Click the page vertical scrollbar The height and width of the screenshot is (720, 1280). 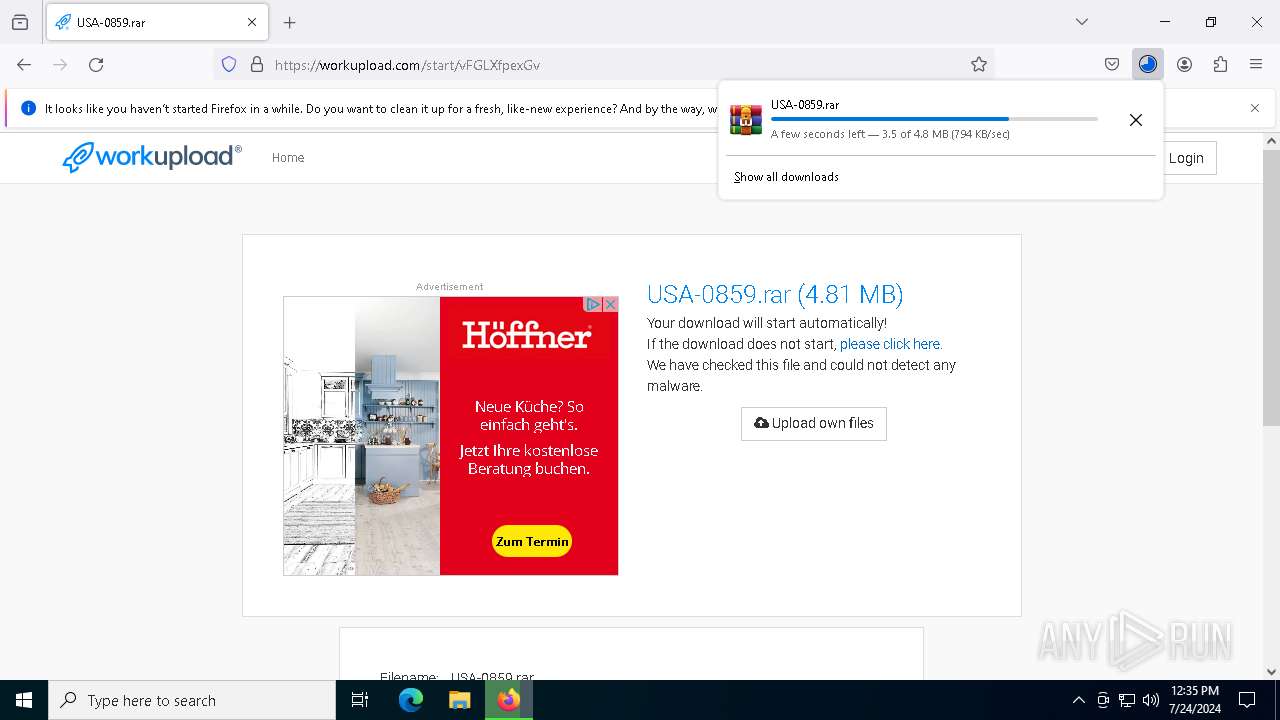[x=1271, y=290]
